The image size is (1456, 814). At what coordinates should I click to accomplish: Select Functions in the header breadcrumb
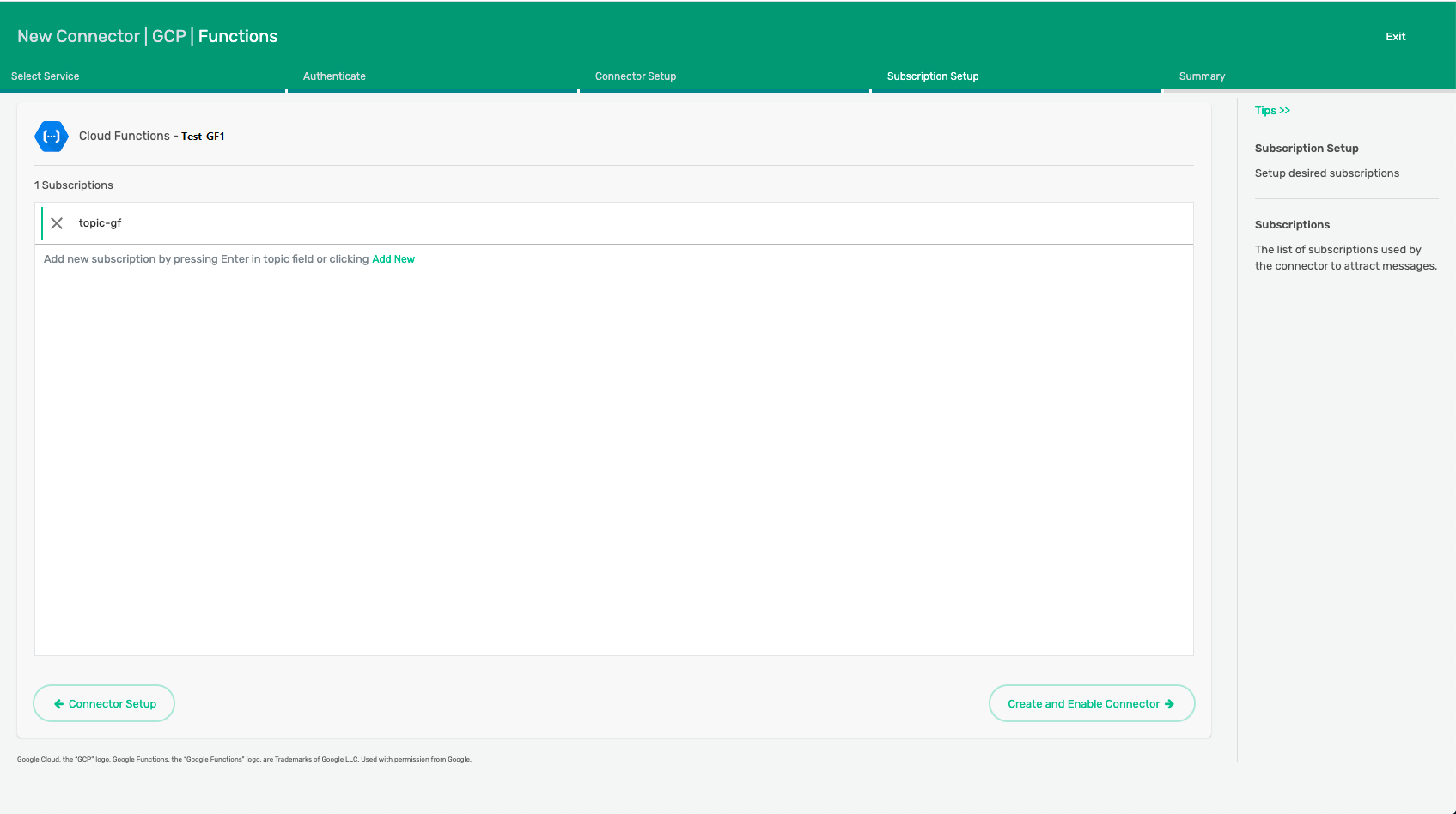(x=238, y=36)
